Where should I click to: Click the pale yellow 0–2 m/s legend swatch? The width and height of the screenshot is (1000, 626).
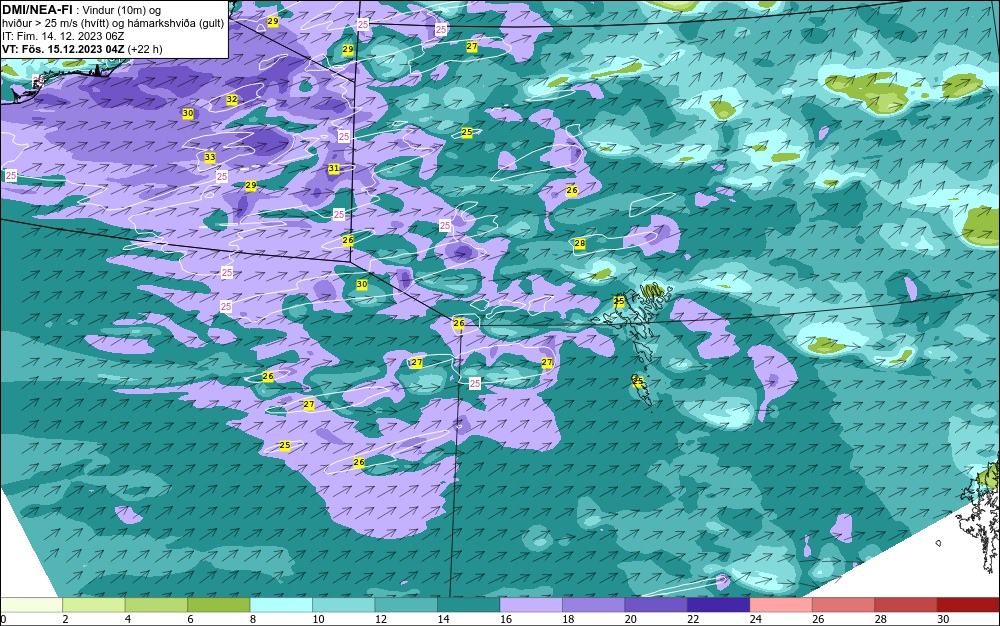tap(31, 605)
